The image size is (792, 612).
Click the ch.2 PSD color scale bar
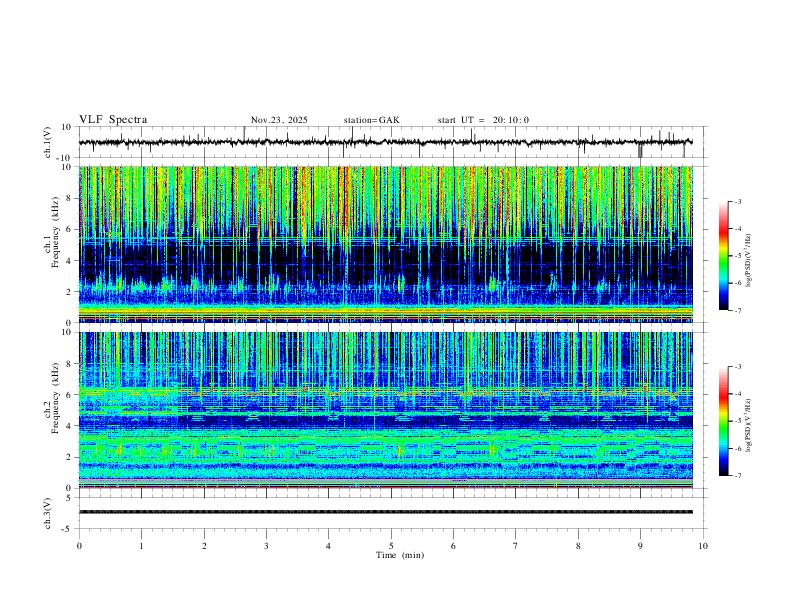click(x=723, y=421)
